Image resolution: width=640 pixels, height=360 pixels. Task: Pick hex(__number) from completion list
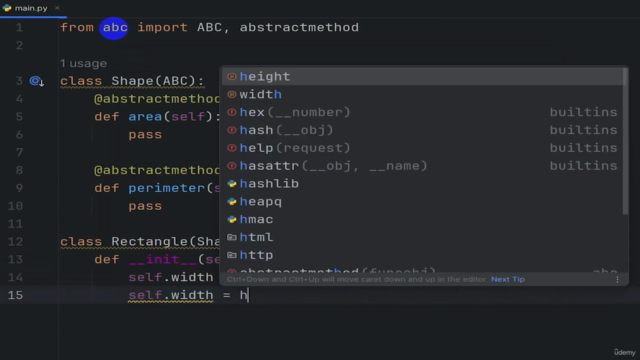coord(422,112)
